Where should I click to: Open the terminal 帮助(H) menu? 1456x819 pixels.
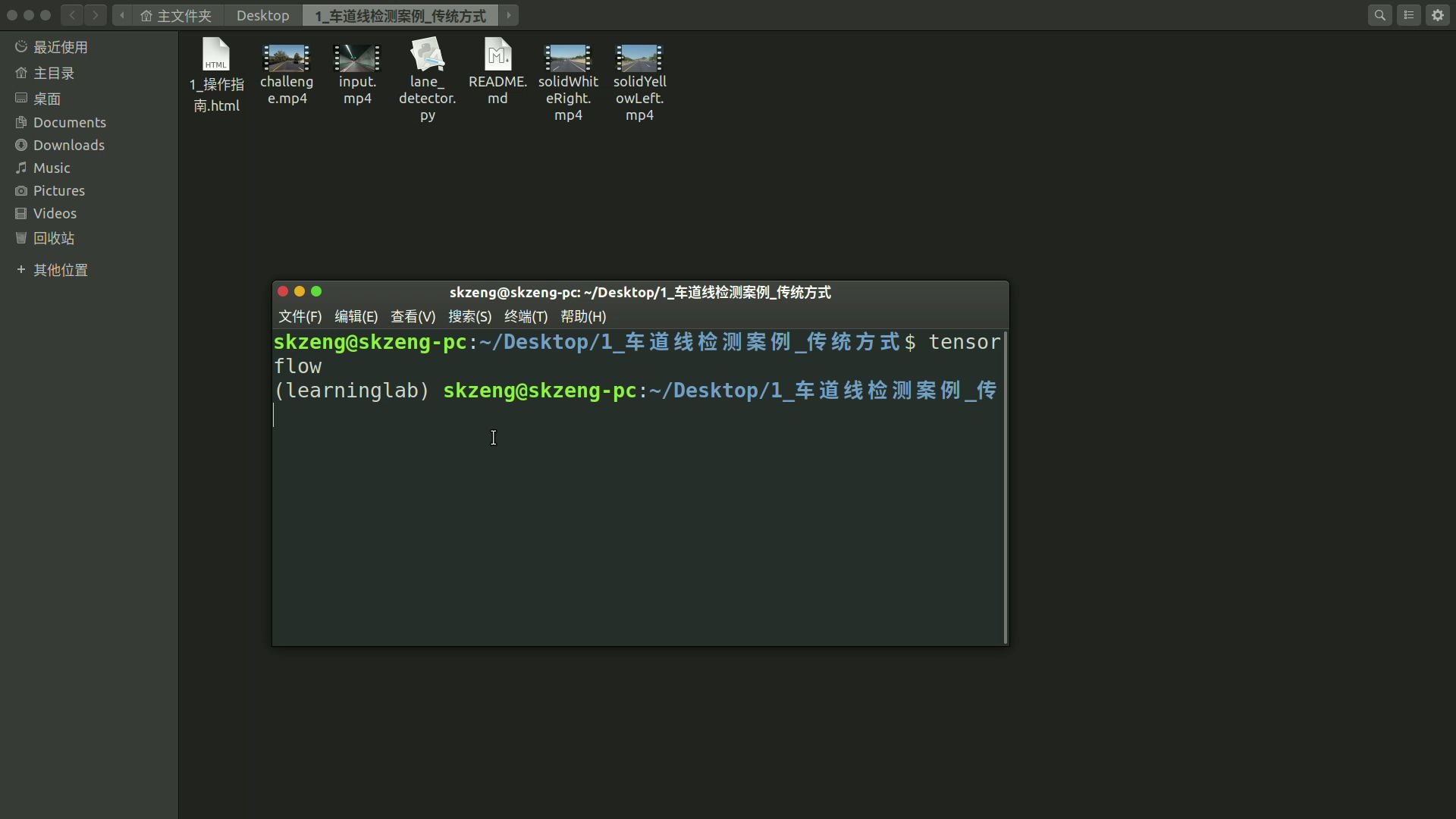[583, 317]
